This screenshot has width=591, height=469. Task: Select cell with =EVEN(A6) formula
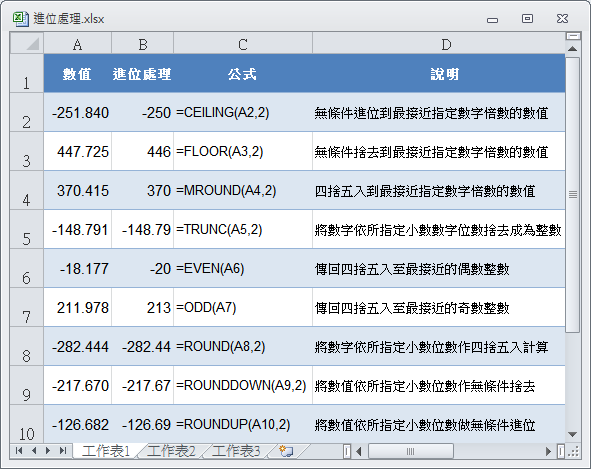pos(243,268)
